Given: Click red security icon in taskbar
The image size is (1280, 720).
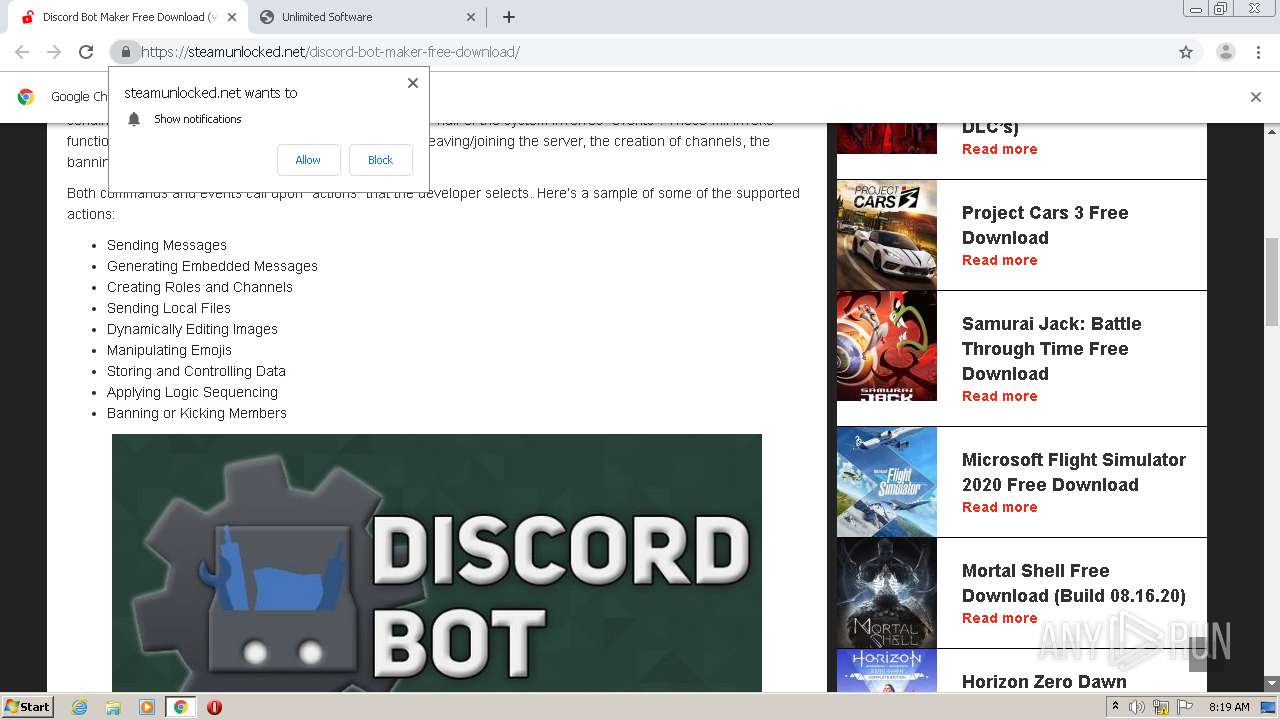Looking at the screenshot, I should (214, 707).
